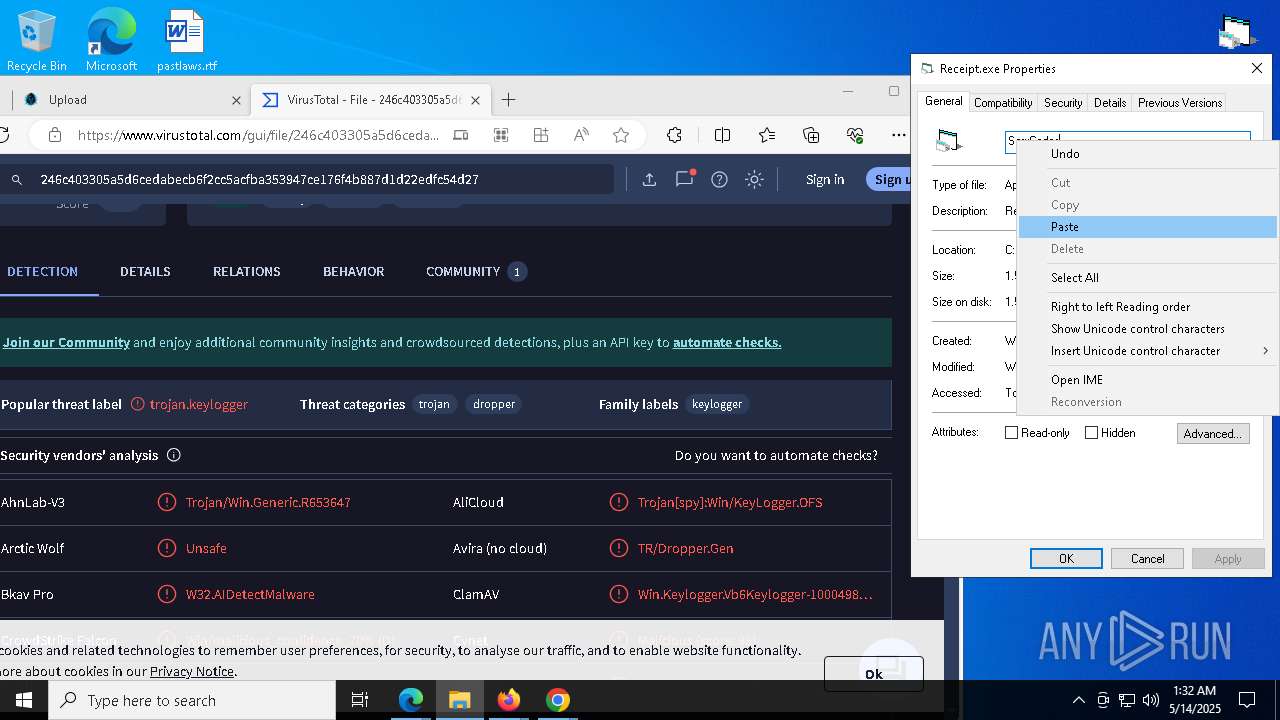Open Edge Settings and more ellipsis
Viewport: 1280px width, 720px height.
click(899, 135)
